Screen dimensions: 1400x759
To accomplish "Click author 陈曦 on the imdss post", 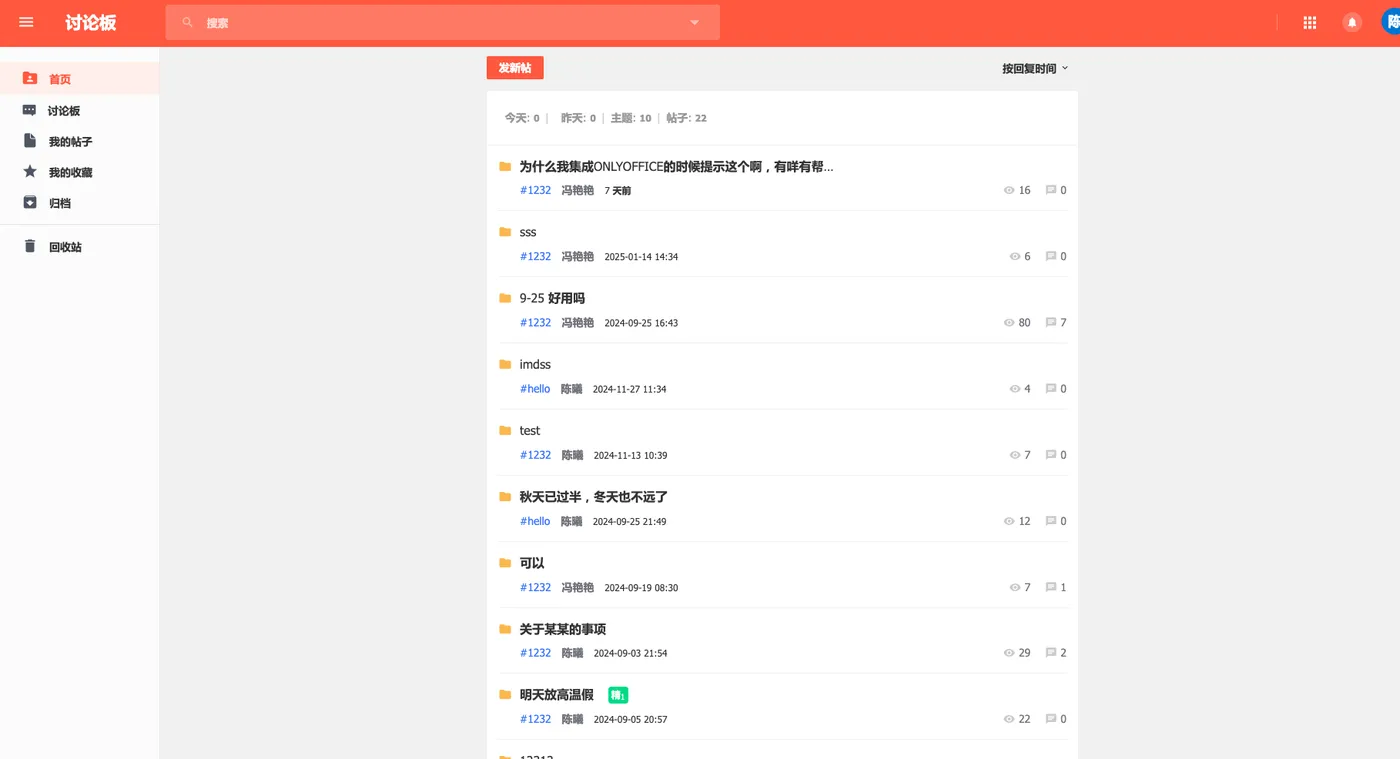I will click(x=571, y=389).
